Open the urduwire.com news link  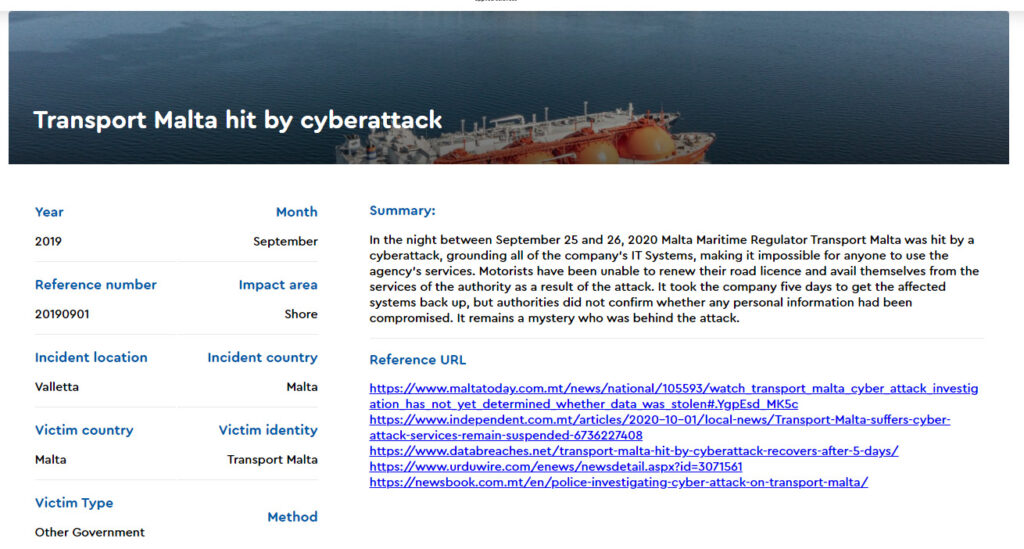(555, 466)
